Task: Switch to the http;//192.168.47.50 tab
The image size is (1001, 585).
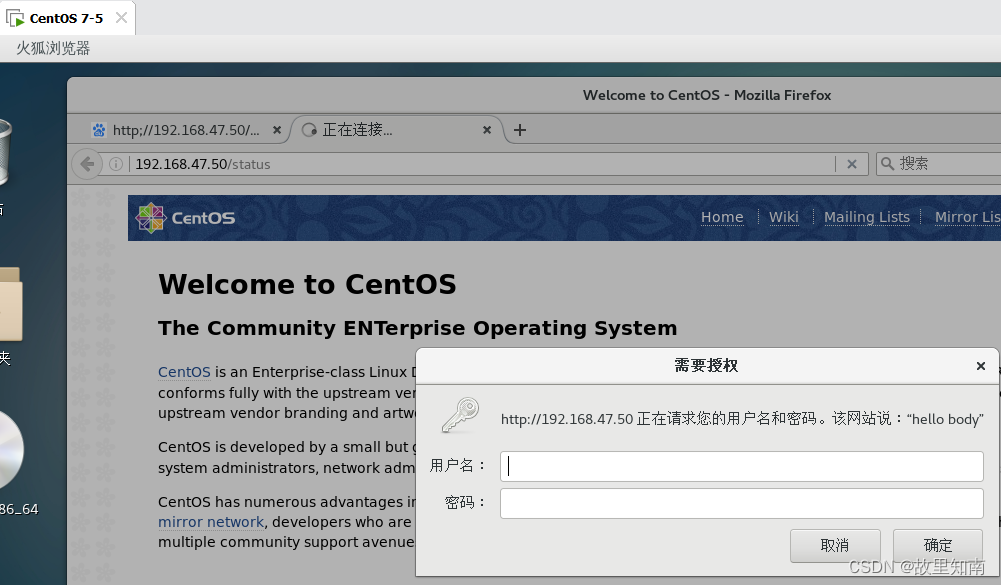Action: 186,130
